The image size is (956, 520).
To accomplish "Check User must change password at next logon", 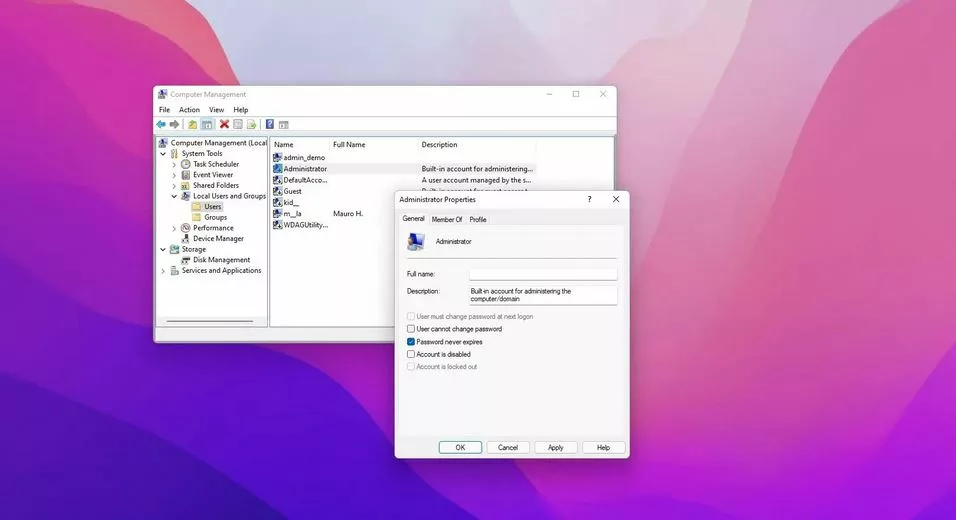I will (x=411, y=316).
